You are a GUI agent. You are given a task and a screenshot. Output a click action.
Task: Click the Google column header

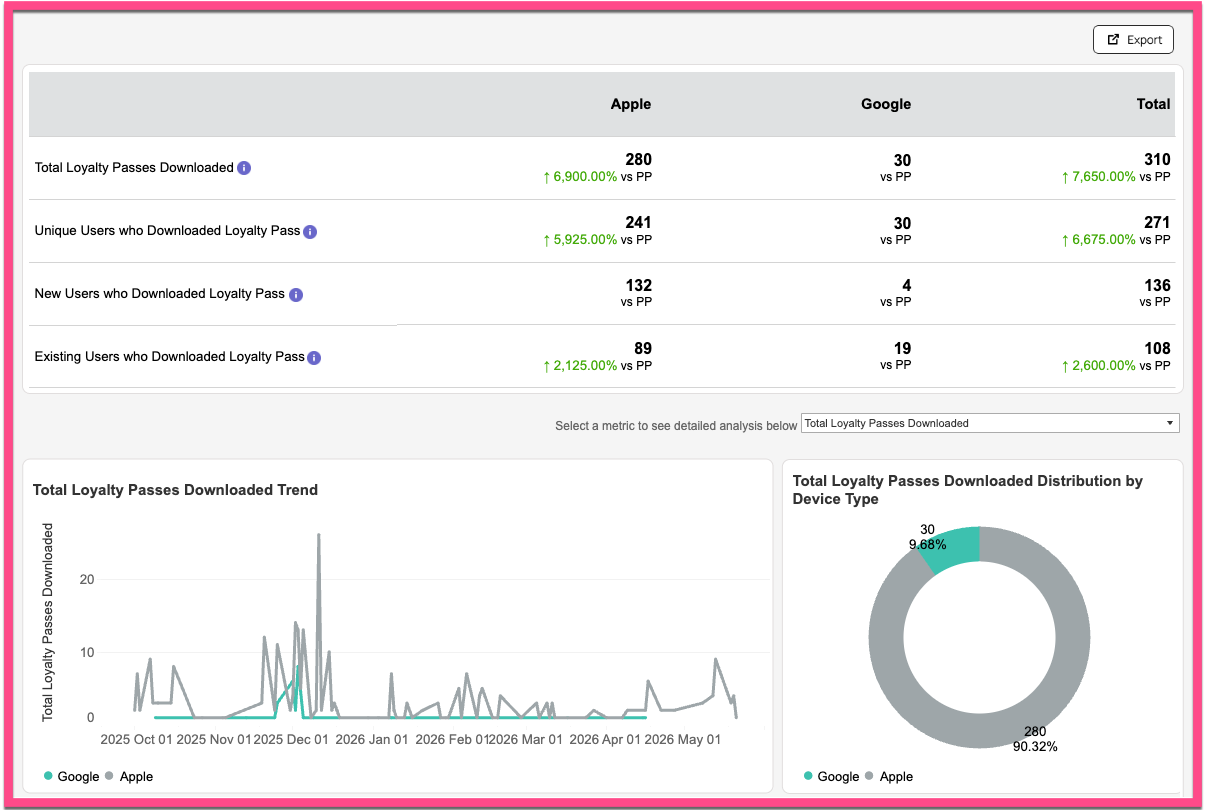point(886,104)
